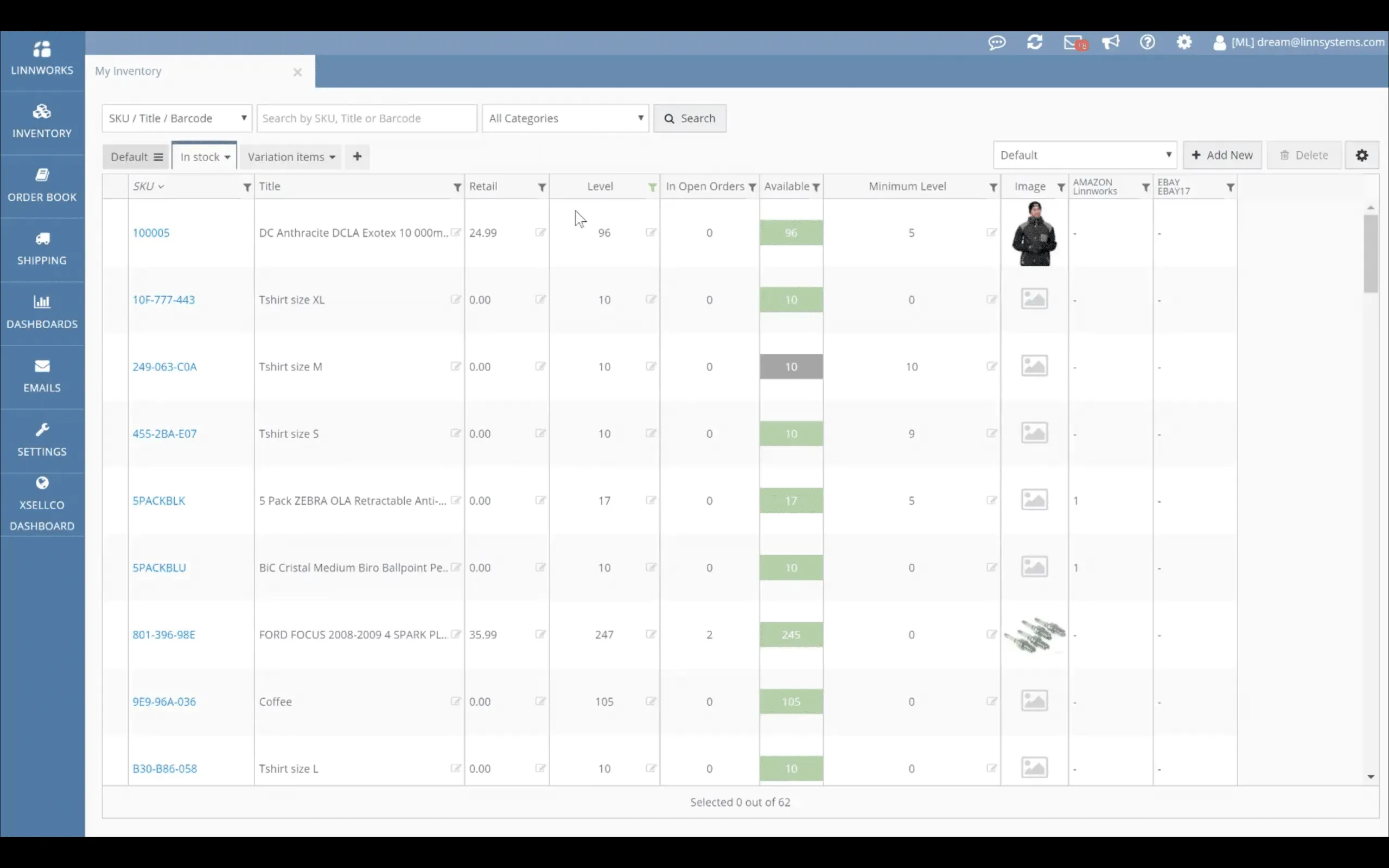The image size is (1389, 868).
Task: Toggle the Minimum Level column filter
Action: pyautogui.click(x=993, y=188)
